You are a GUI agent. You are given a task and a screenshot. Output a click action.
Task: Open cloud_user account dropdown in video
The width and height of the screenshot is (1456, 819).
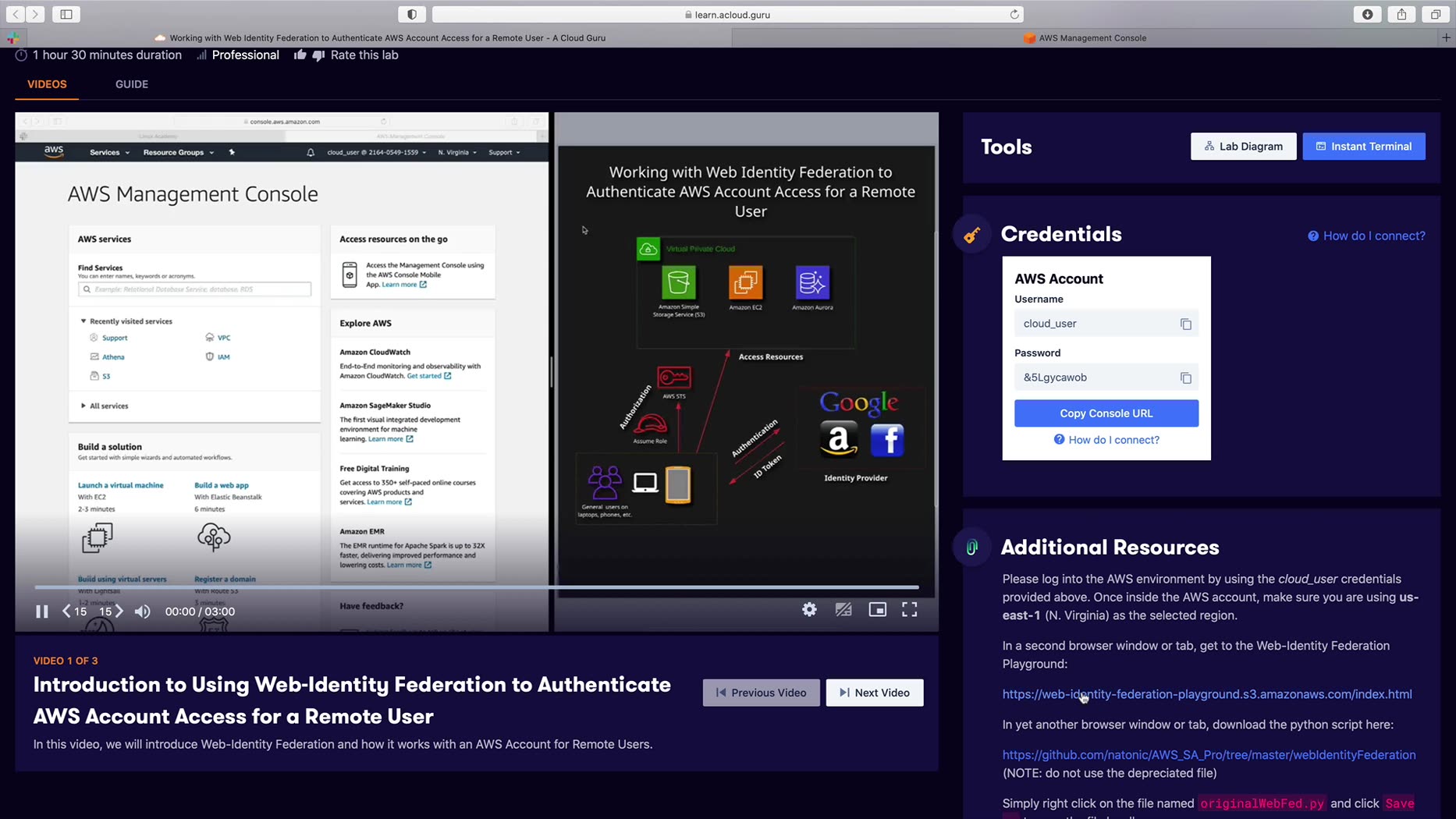[377, 152]
